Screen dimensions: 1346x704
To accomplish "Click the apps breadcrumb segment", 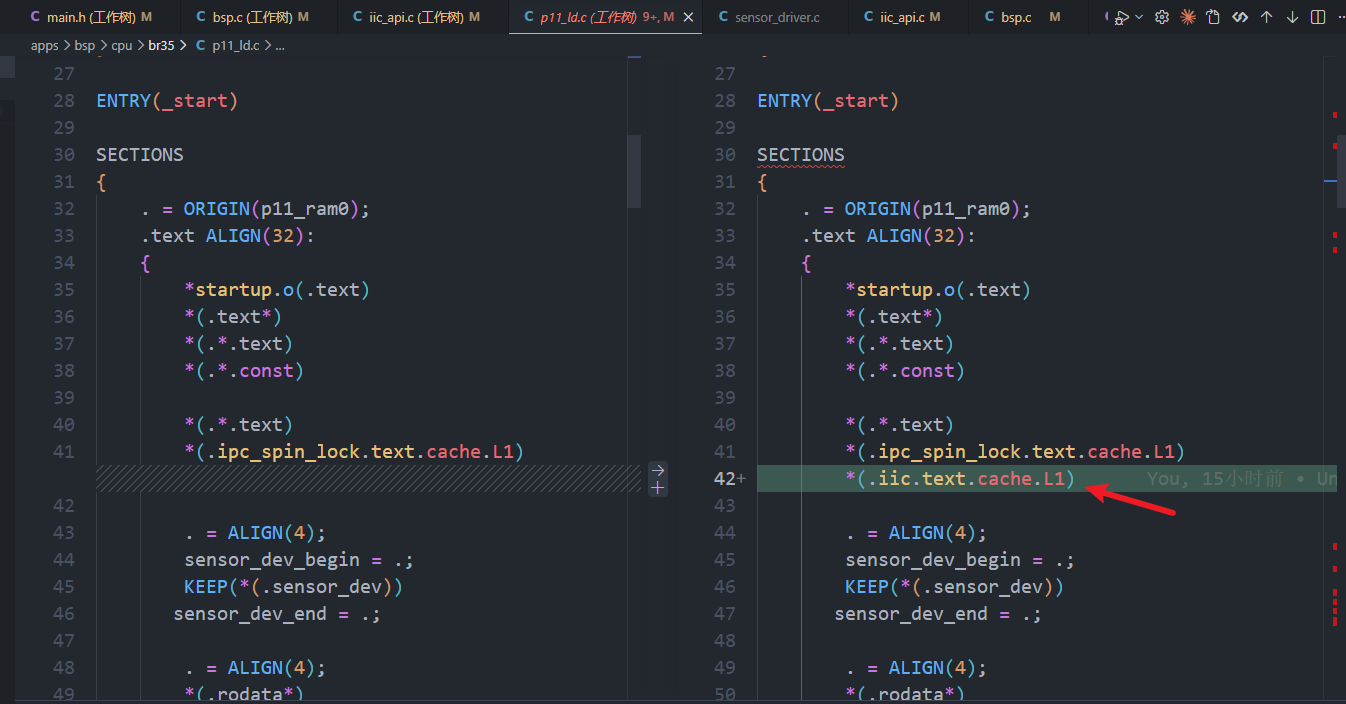I will click(45, 46).
